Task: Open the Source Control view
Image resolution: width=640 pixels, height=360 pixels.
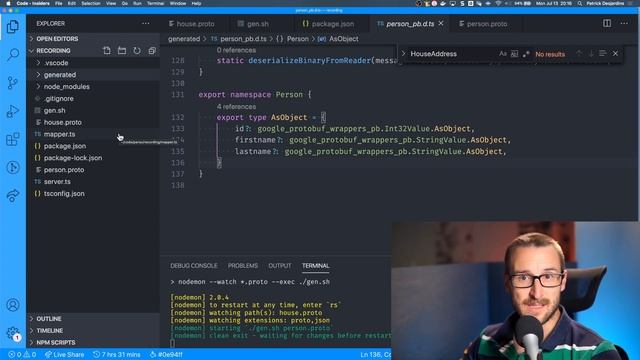Action: click(13, 83)
